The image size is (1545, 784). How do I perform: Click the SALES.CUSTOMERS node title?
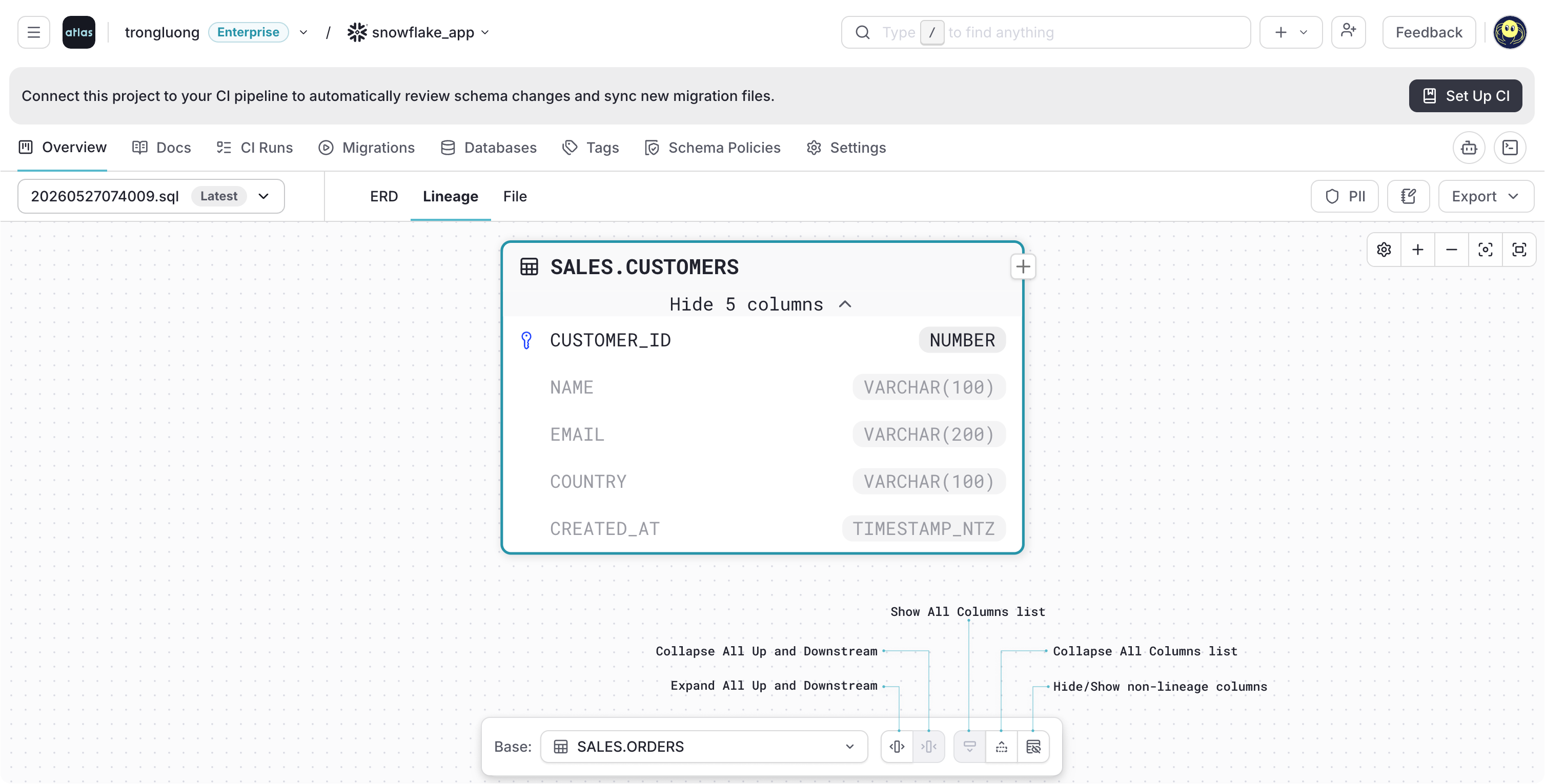(644, 267)
